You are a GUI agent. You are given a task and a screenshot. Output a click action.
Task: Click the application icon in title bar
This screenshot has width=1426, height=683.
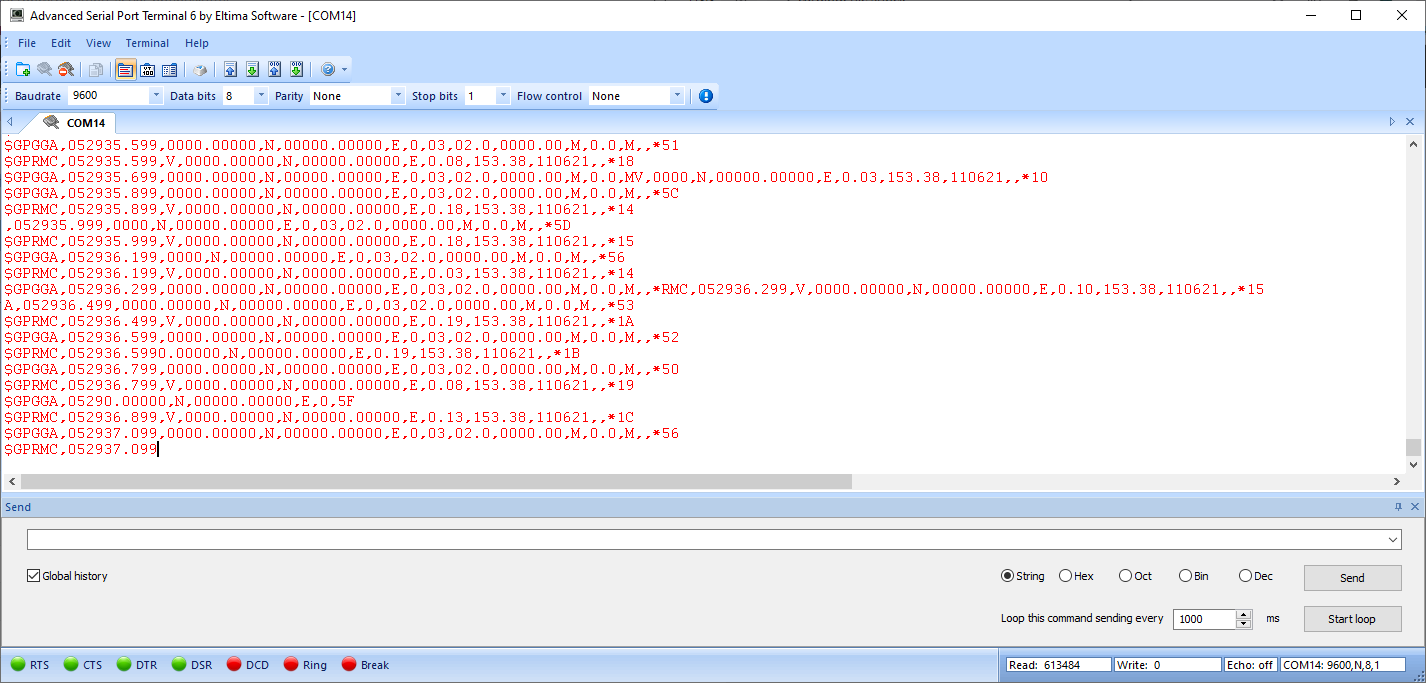(x=16, y=15)
